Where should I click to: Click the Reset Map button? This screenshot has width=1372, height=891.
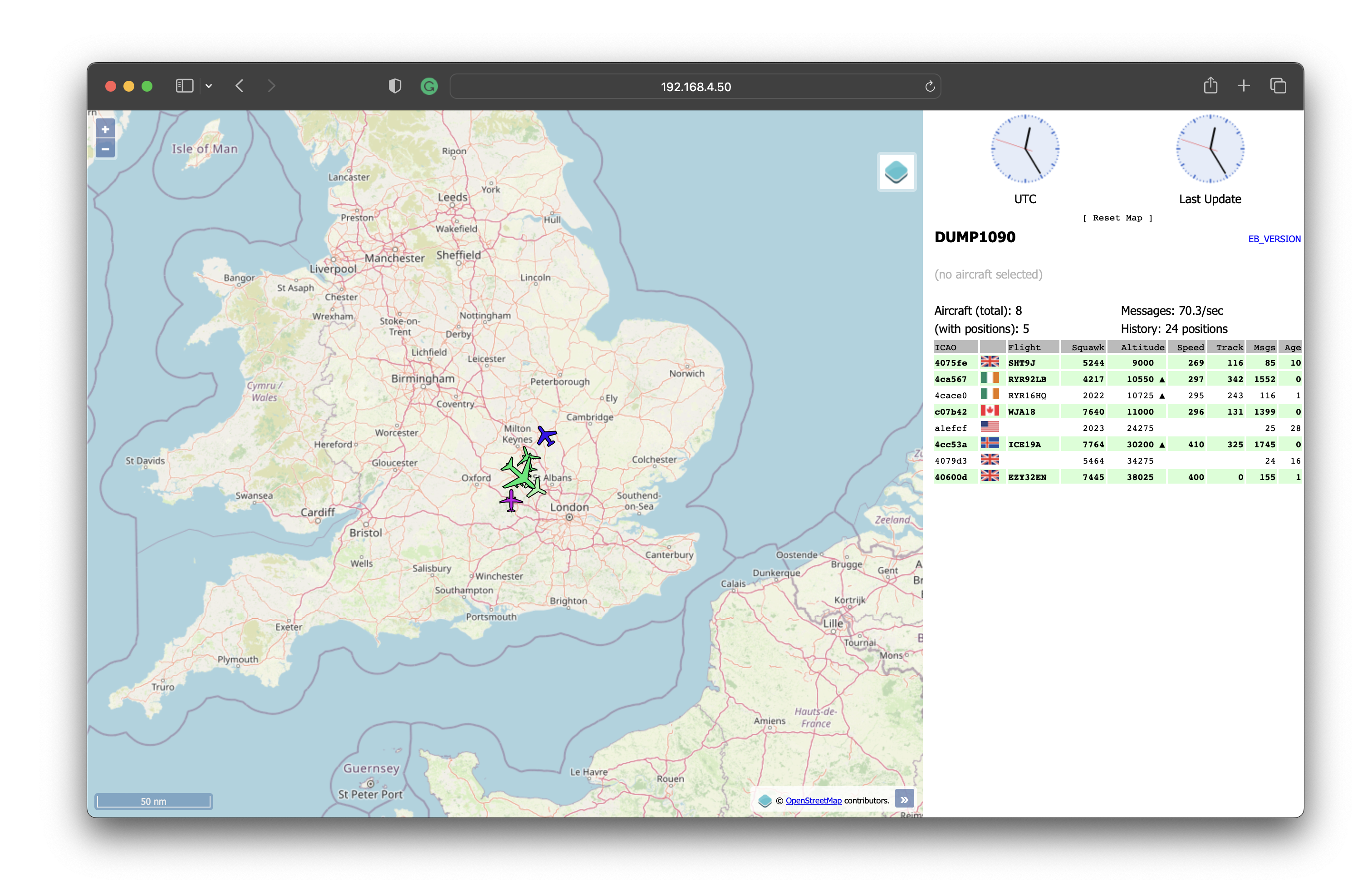tap(1117, 218)
